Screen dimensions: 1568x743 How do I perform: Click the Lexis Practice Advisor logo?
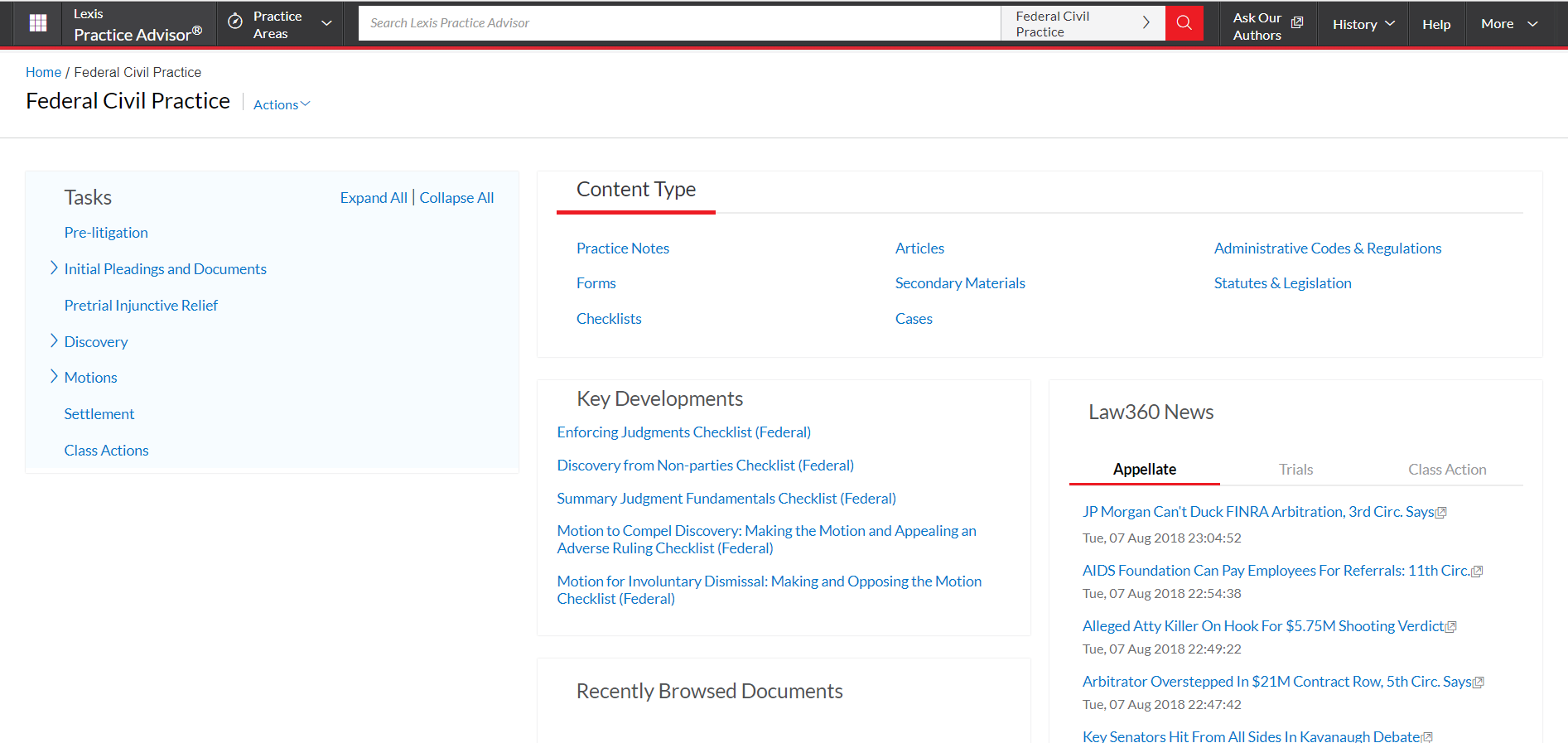[138, 24]
